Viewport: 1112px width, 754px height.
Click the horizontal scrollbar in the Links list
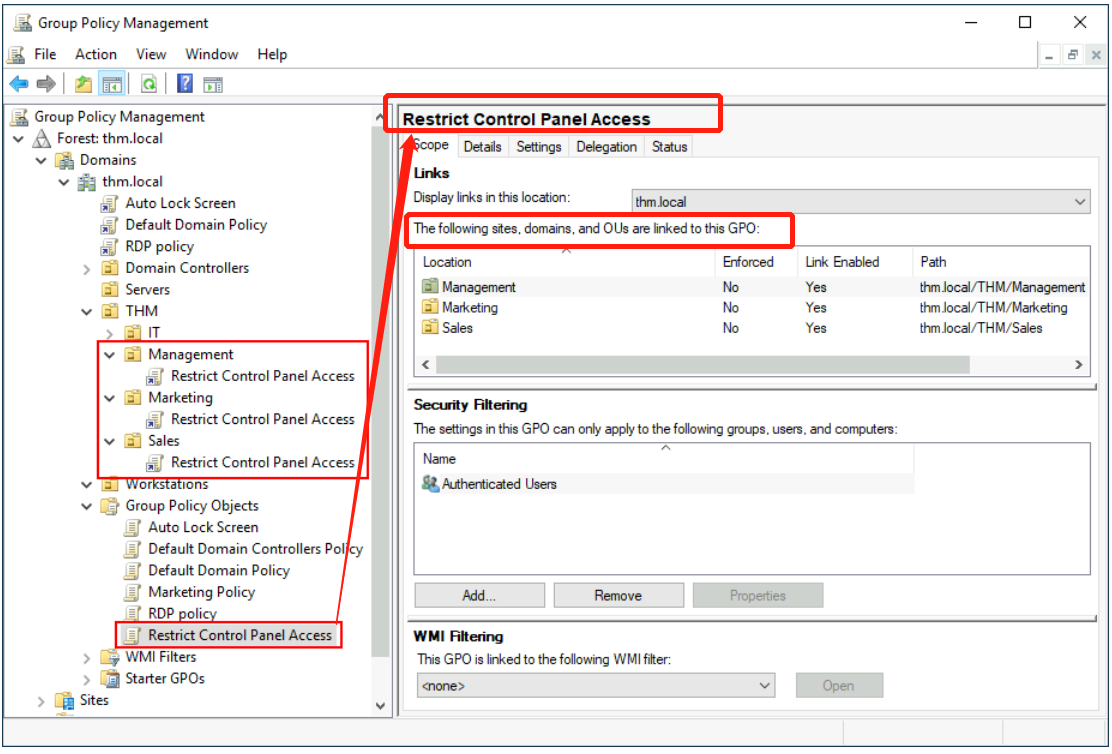click(700, 365)
